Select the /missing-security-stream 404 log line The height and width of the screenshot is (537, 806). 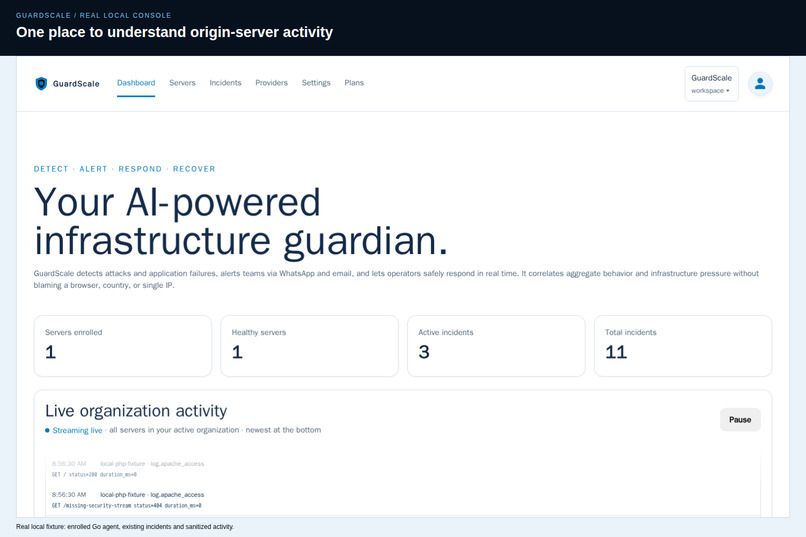[126, 506]
